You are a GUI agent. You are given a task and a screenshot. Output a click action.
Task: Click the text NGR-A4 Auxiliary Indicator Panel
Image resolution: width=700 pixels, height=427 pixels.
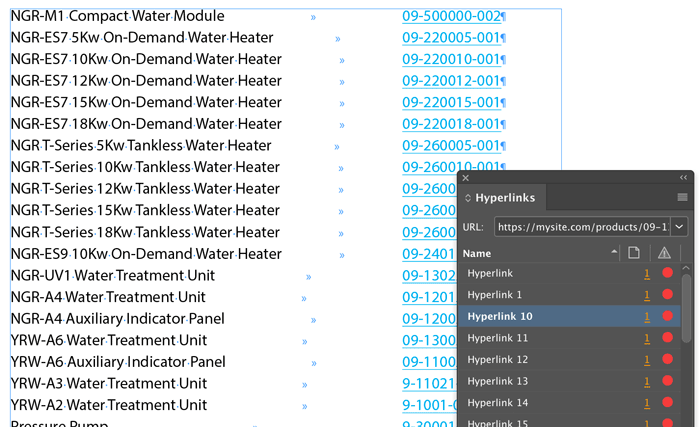point(117,319)
